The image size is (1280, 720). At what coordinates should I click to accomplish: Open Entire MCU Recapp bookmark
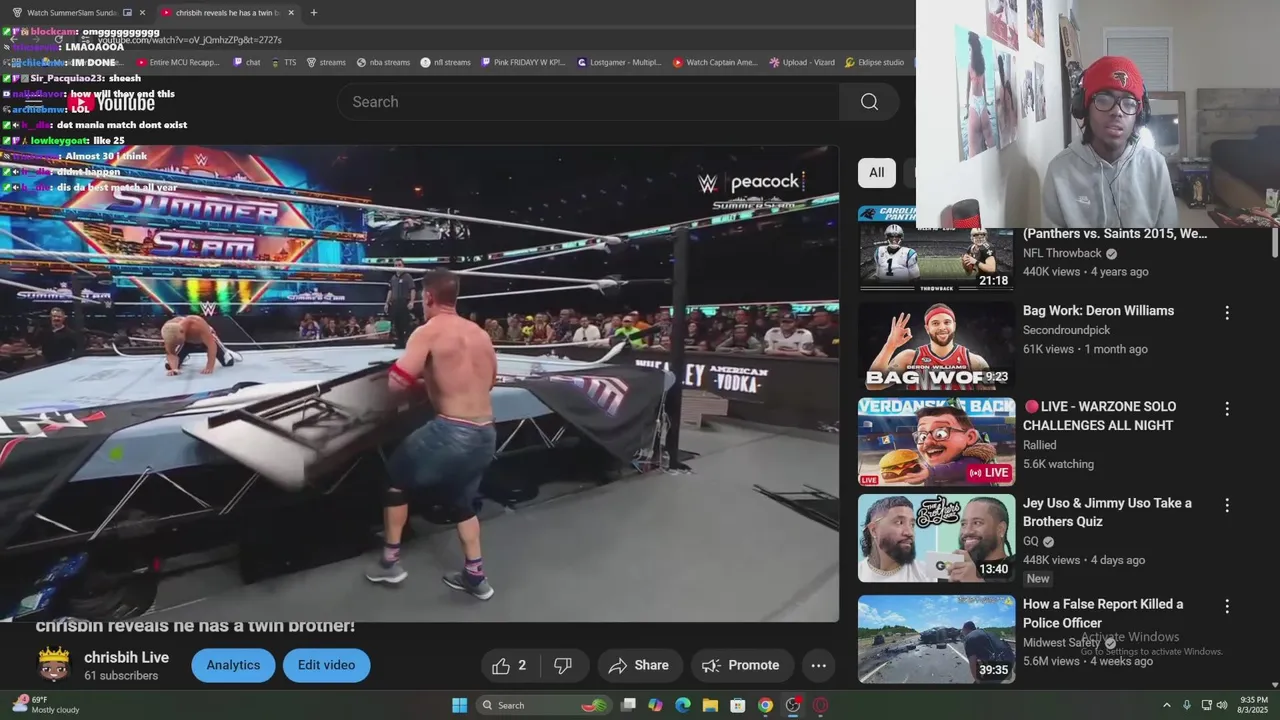177,62
